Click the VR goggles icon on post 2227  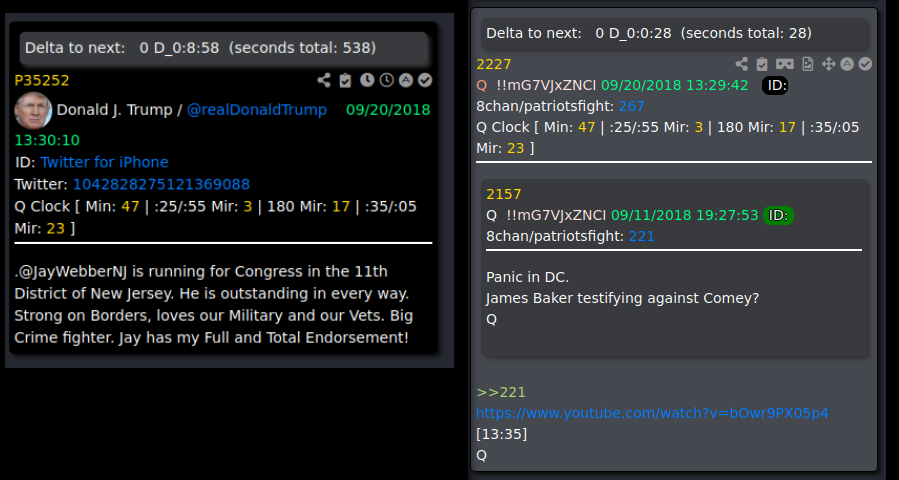(x=784, y=64)
